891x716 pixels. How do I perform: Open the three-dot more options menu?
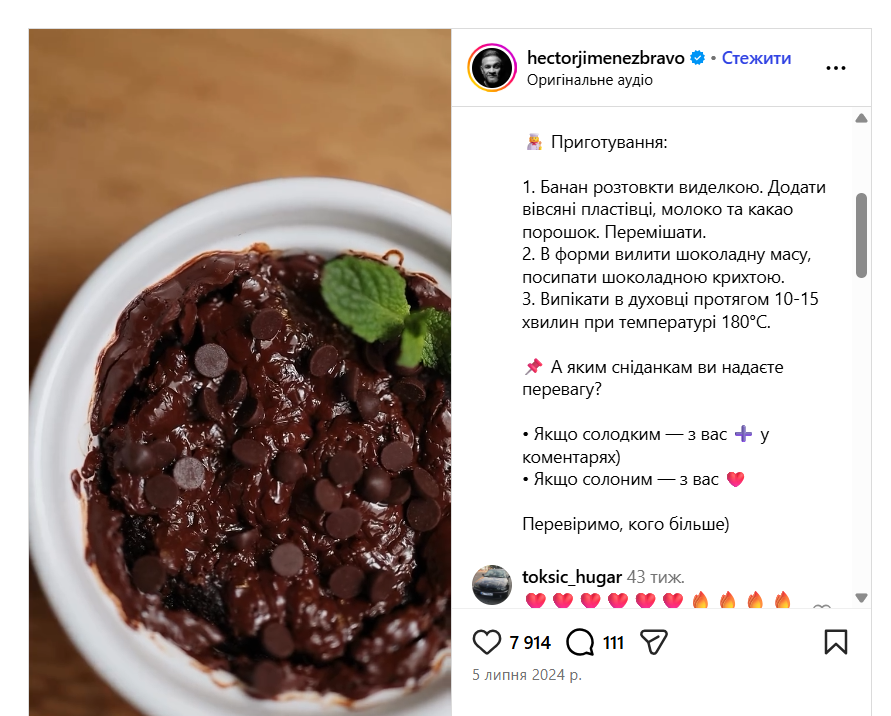click(x=836, y=68)
